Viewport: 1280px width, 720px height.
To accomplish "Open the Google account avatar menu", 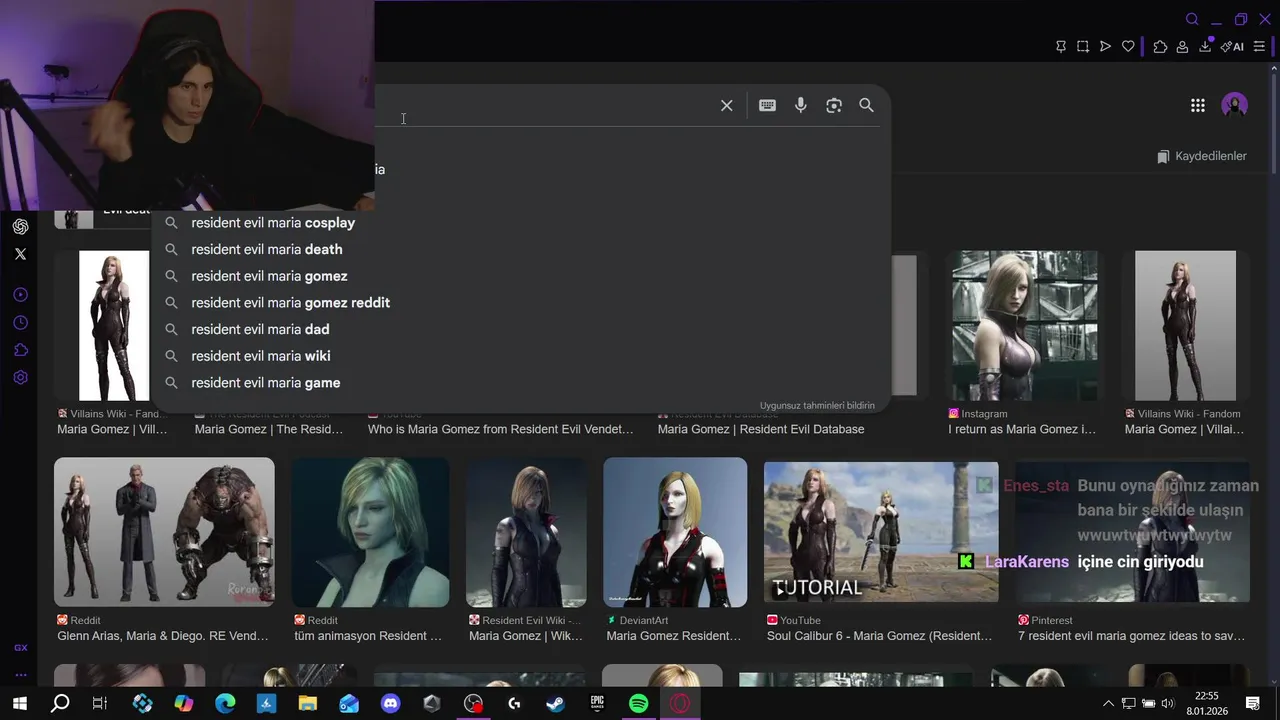I will [1235, 105].
